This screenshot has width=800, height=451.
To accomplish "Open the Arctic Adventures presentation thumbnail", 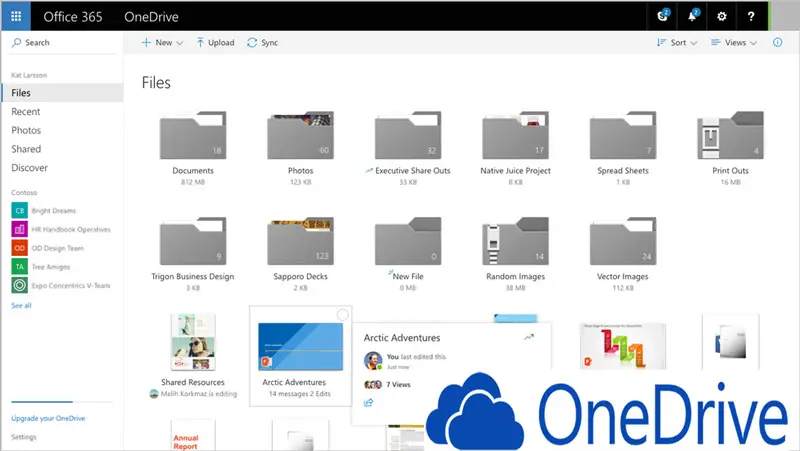I will pos(301,346).
